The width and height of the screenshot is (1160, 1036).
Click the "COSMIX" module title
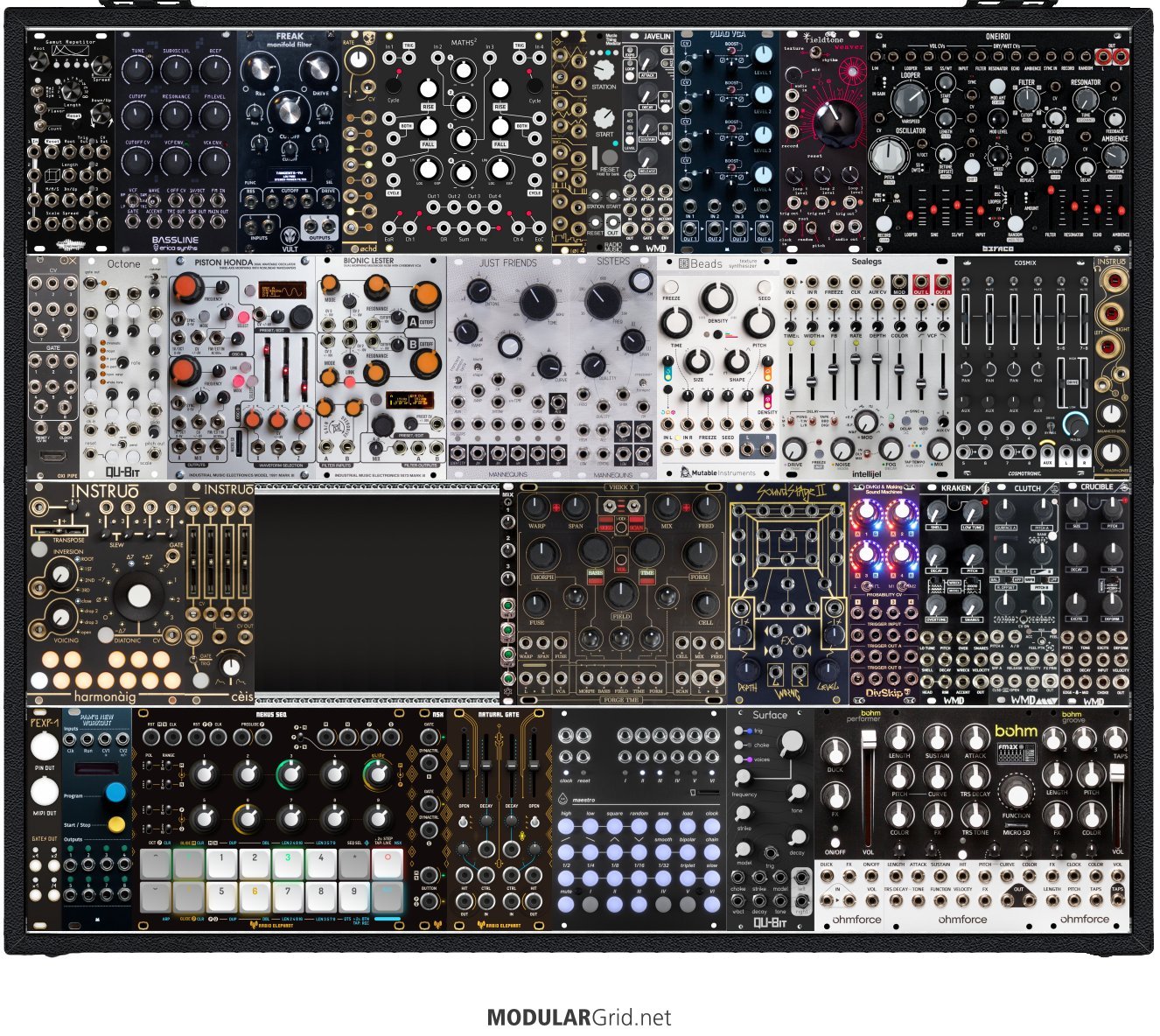click(1025, 262)
